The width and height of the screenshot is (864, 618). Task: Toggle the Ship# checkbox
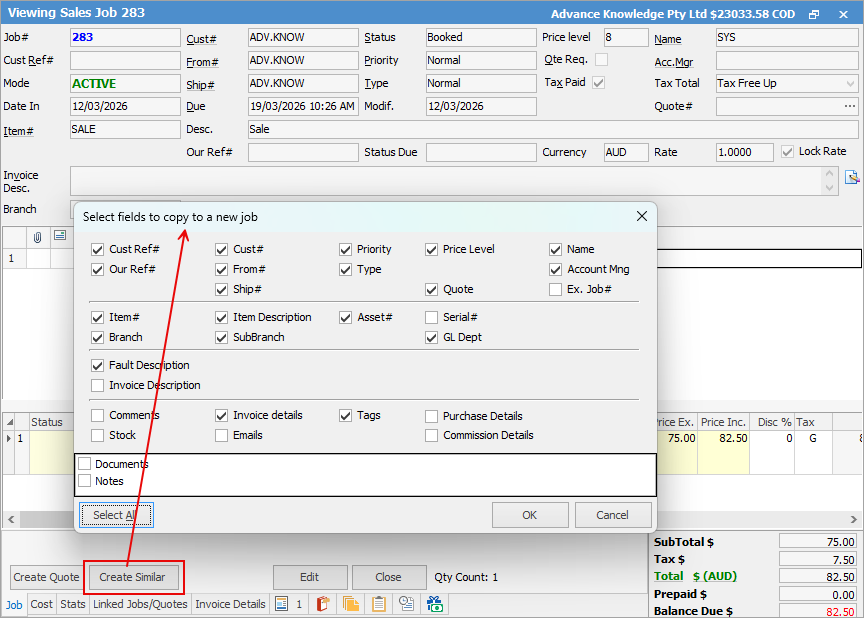click(222, 289)
